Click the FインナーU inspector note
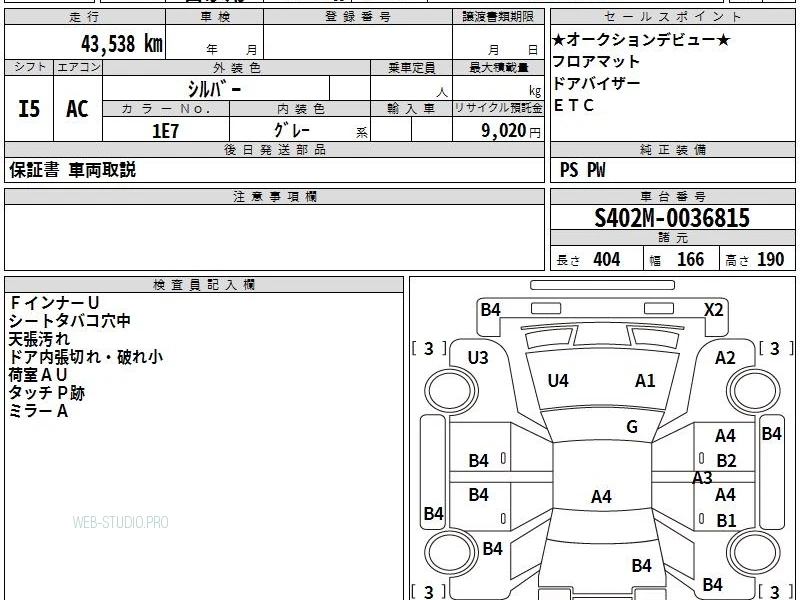 pos(54,303)
